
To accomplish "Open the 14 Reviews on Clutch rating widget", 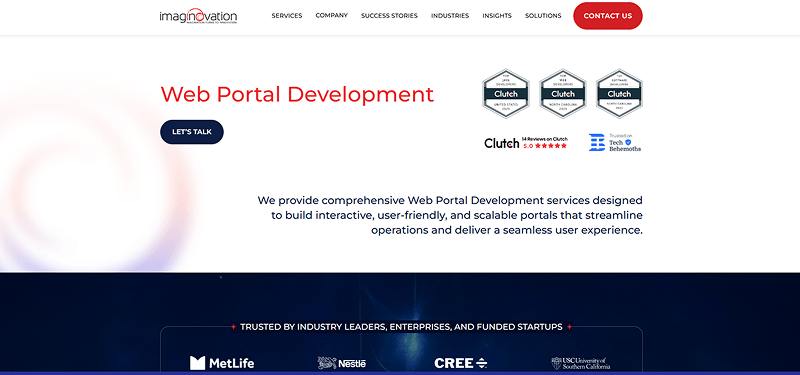I will [526, 143].
